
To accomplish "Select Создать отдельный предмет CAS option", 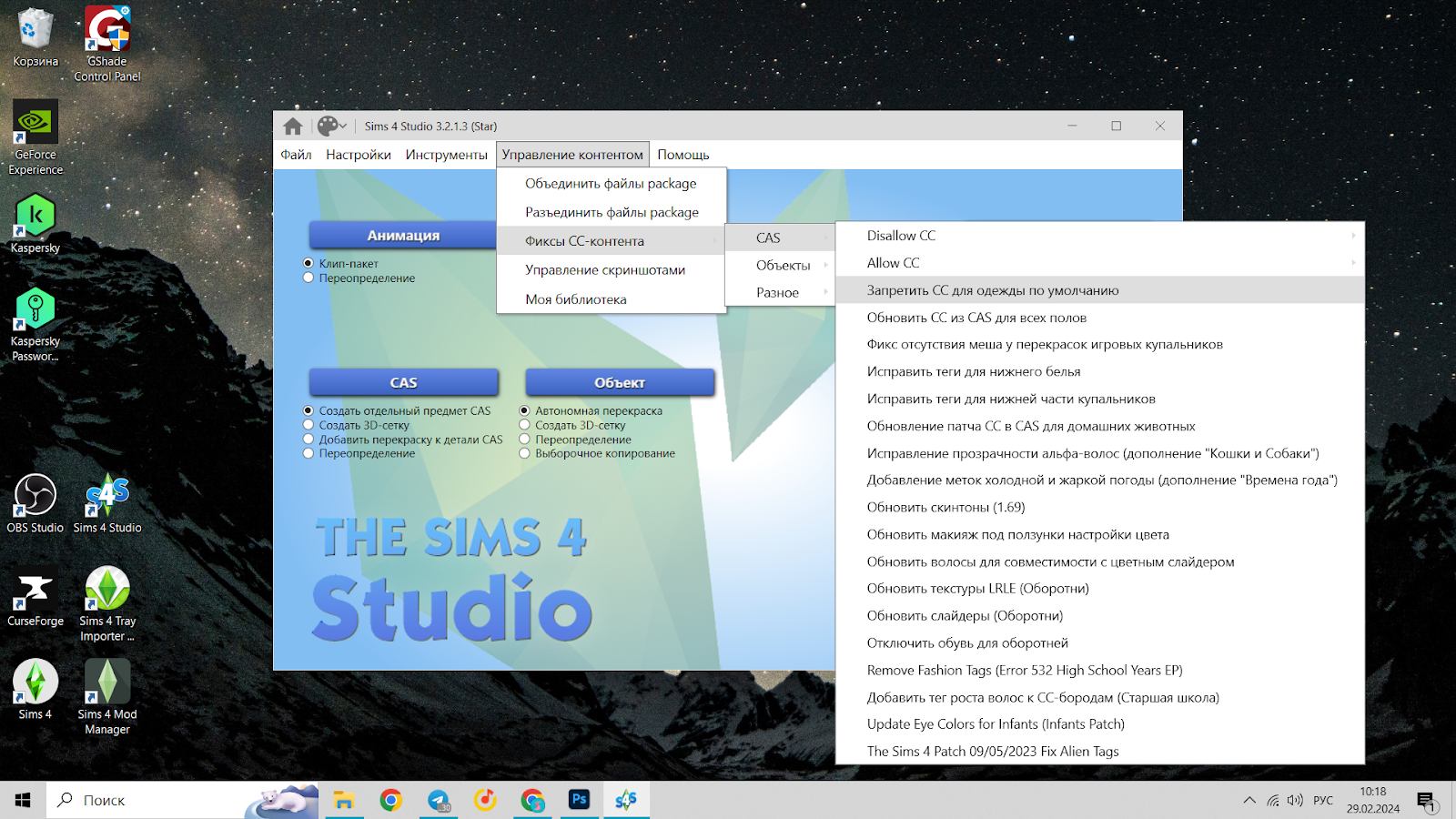I will click(308, 411).
